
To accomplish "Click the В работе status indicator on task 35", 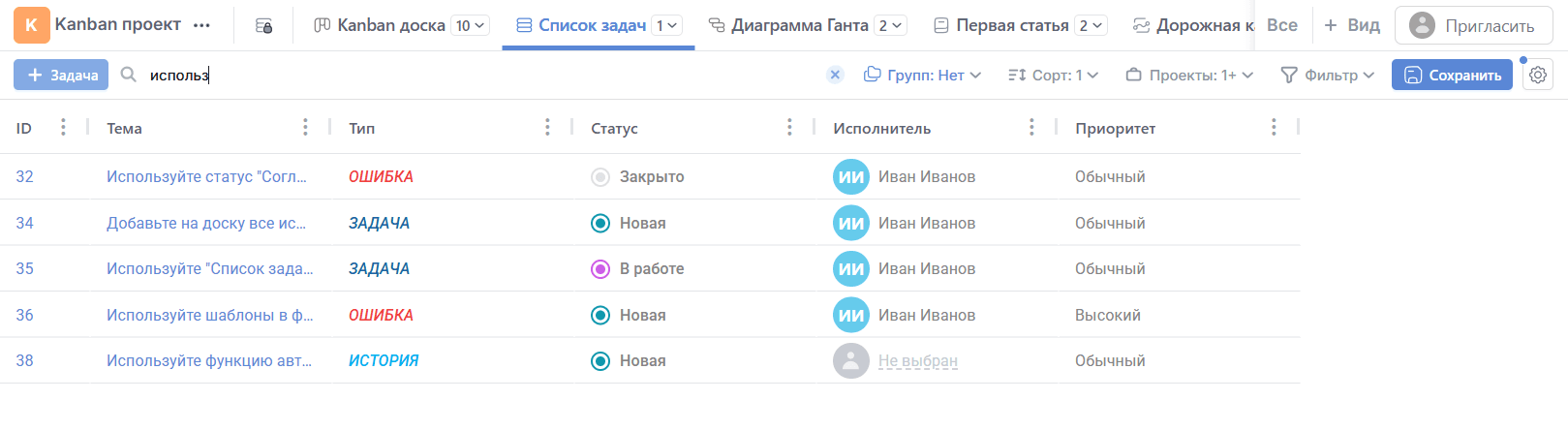I will [600, 269].
